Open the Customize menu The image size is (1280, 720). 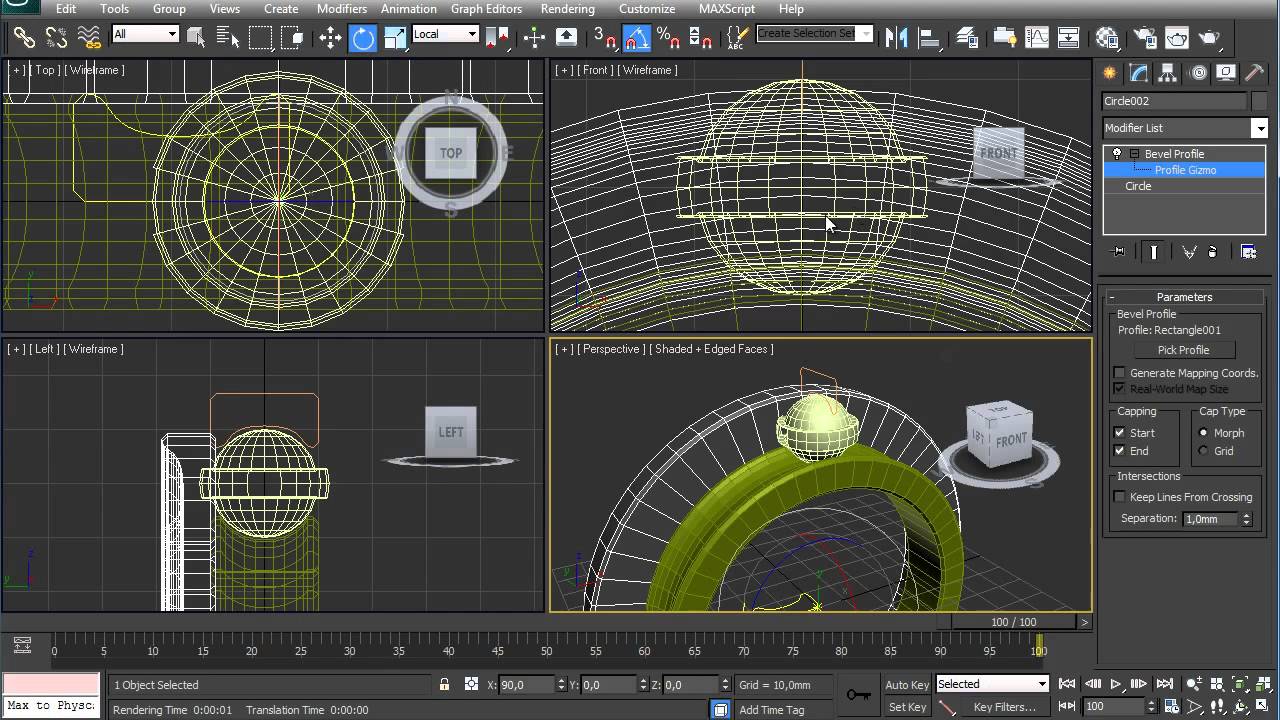[647, 9]
